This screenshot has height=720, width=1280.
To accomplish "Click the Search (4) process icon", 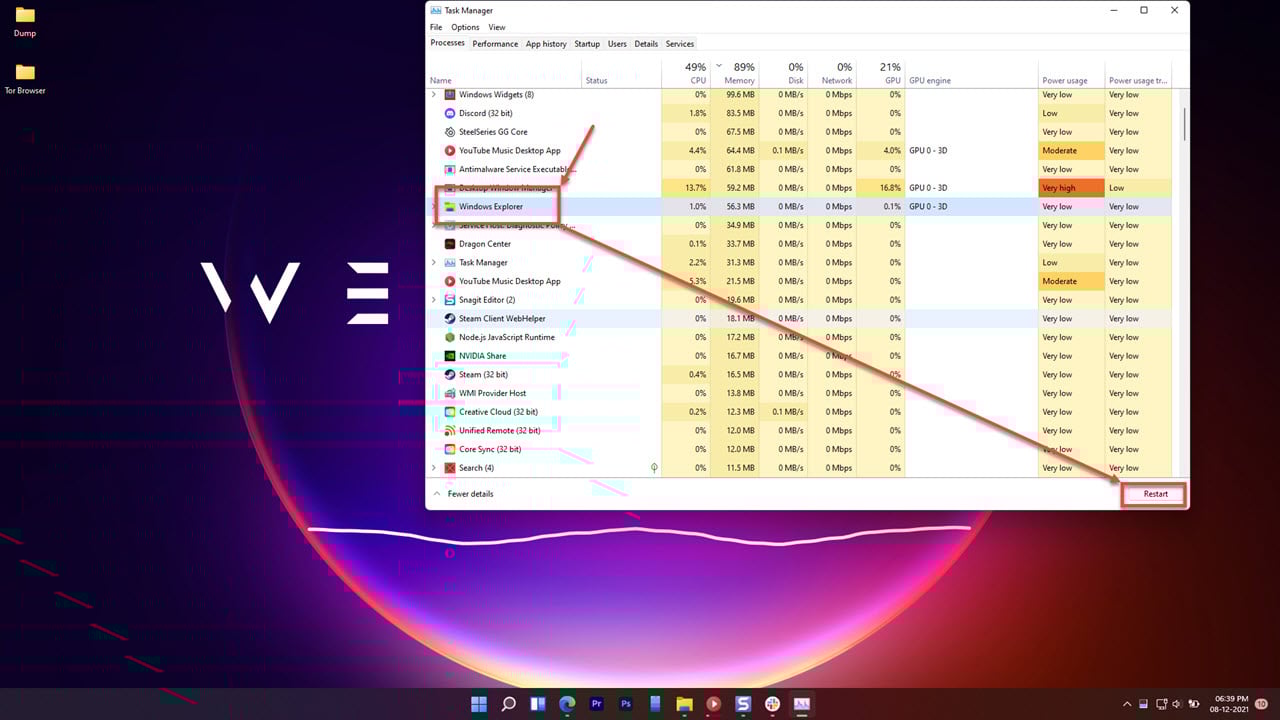I will pyautogui.click(x=450, y=468).
